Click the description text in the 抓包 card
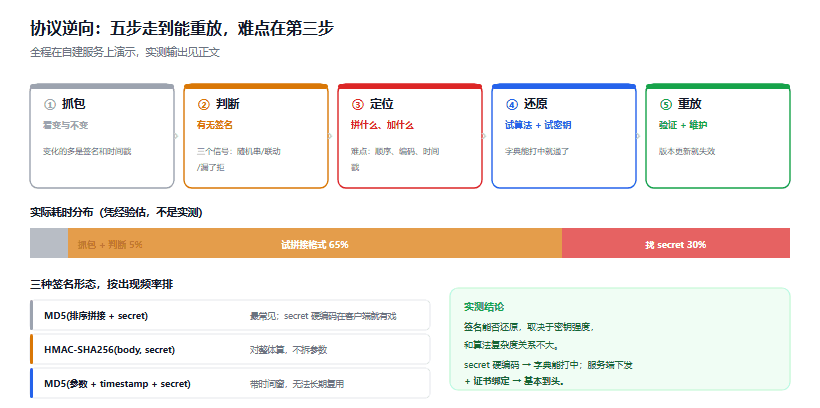The height and width of the screenshot is (408, 820). [87, 152]
